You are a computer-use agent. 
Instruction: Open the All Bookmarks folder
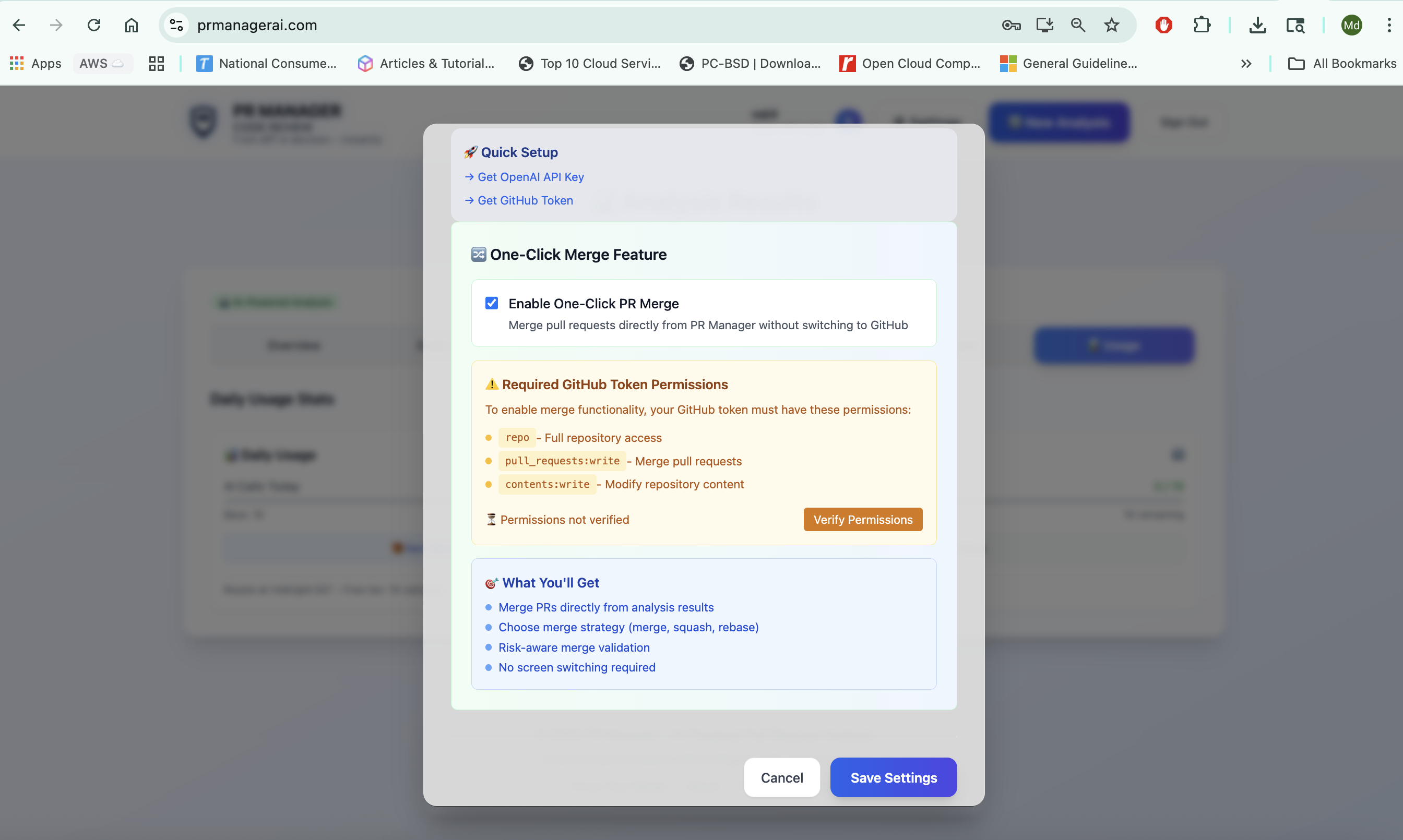[x=1342, y=64]
